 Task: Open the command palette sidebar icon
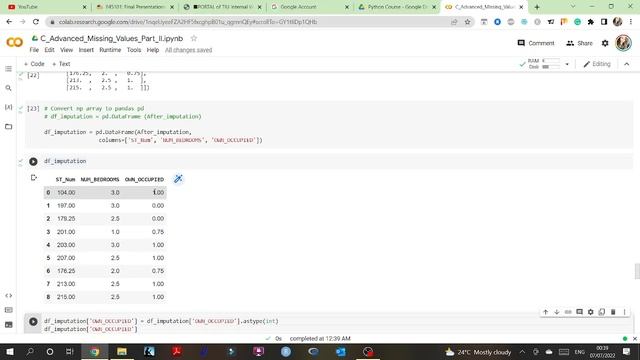point(9,310)
